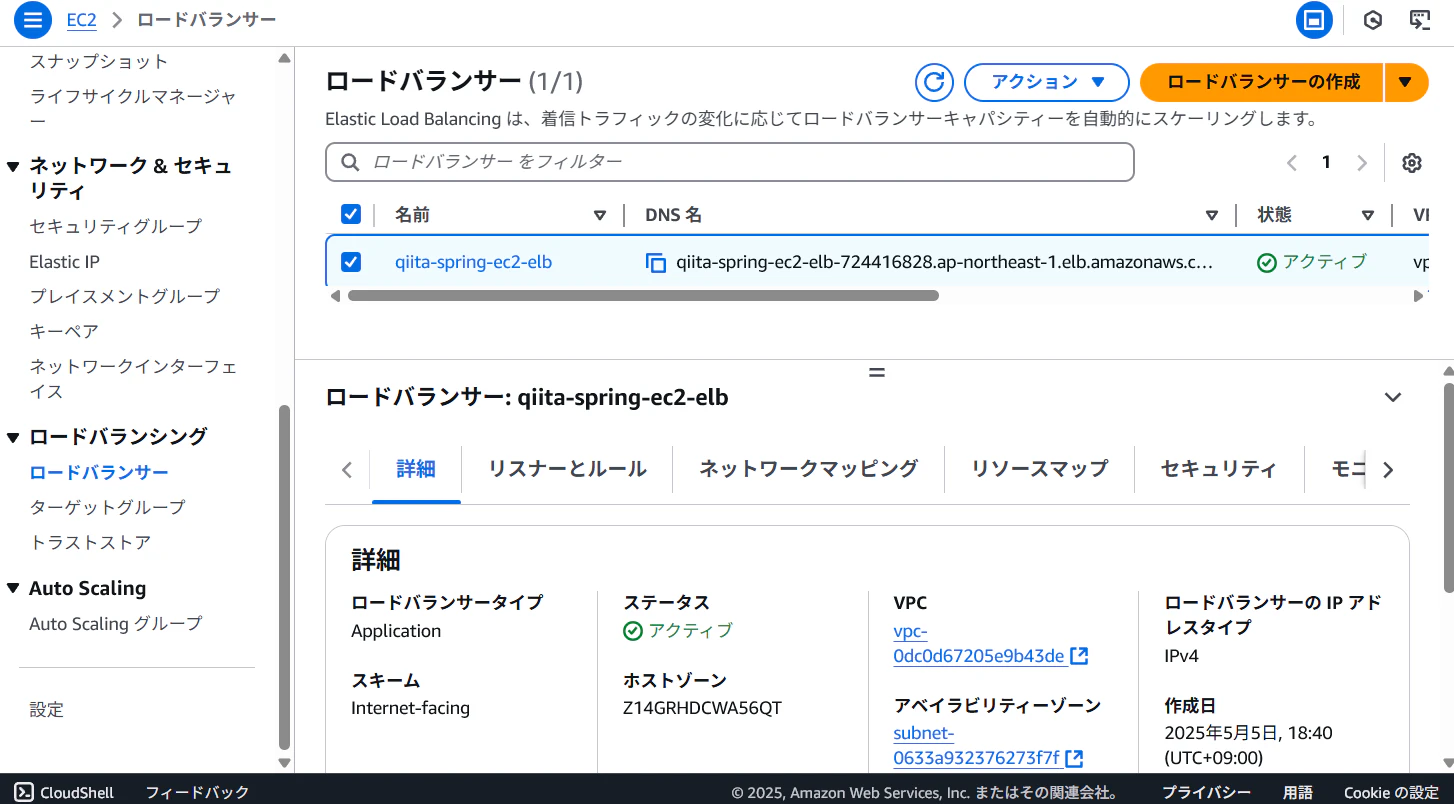Click the sidebar vertical scrollbar
The image size is (1454, 804).
(284, 577)
